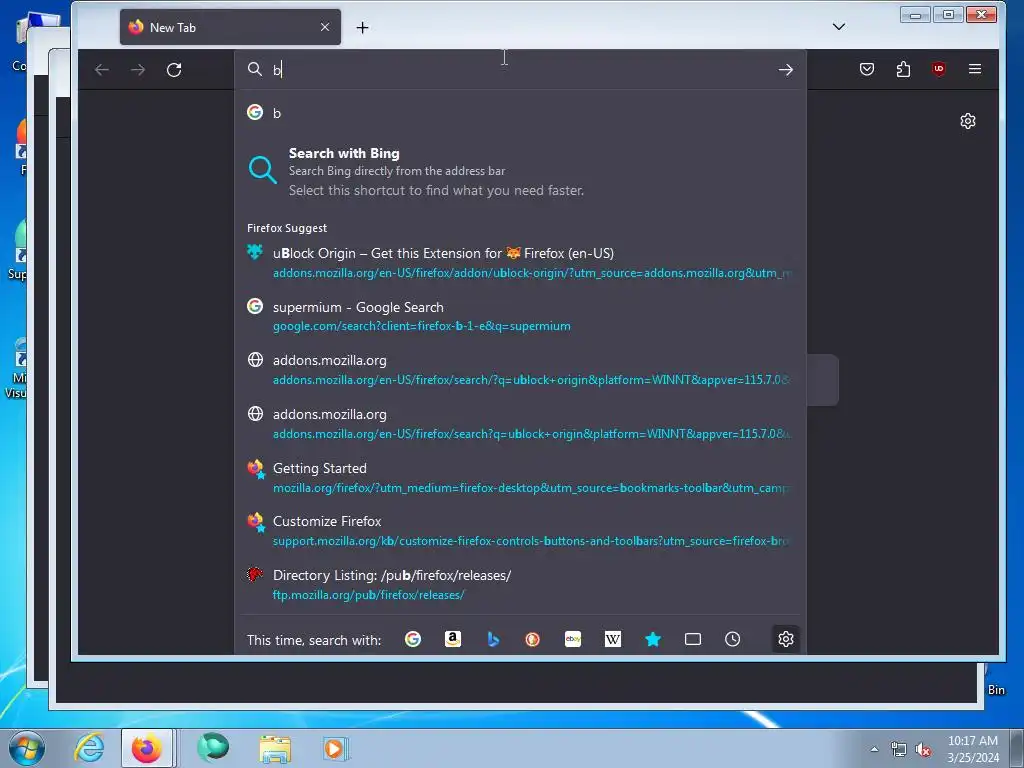The image size is (1024, 768).
Task: Select the New Tab tab
Action: click(230, 27)
